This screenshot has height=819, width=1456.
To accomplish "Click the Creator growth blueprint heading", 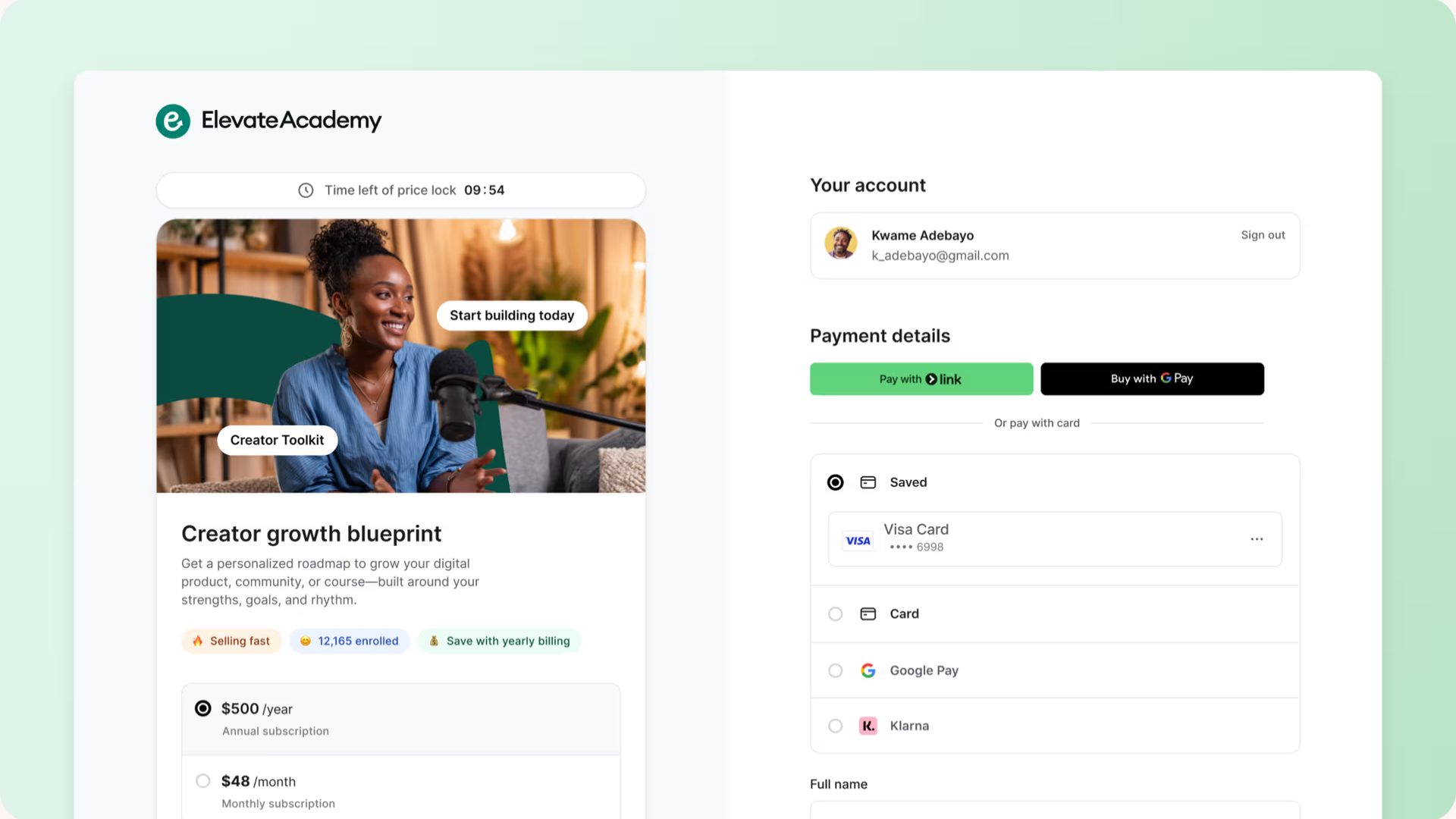I will (311, 534).
